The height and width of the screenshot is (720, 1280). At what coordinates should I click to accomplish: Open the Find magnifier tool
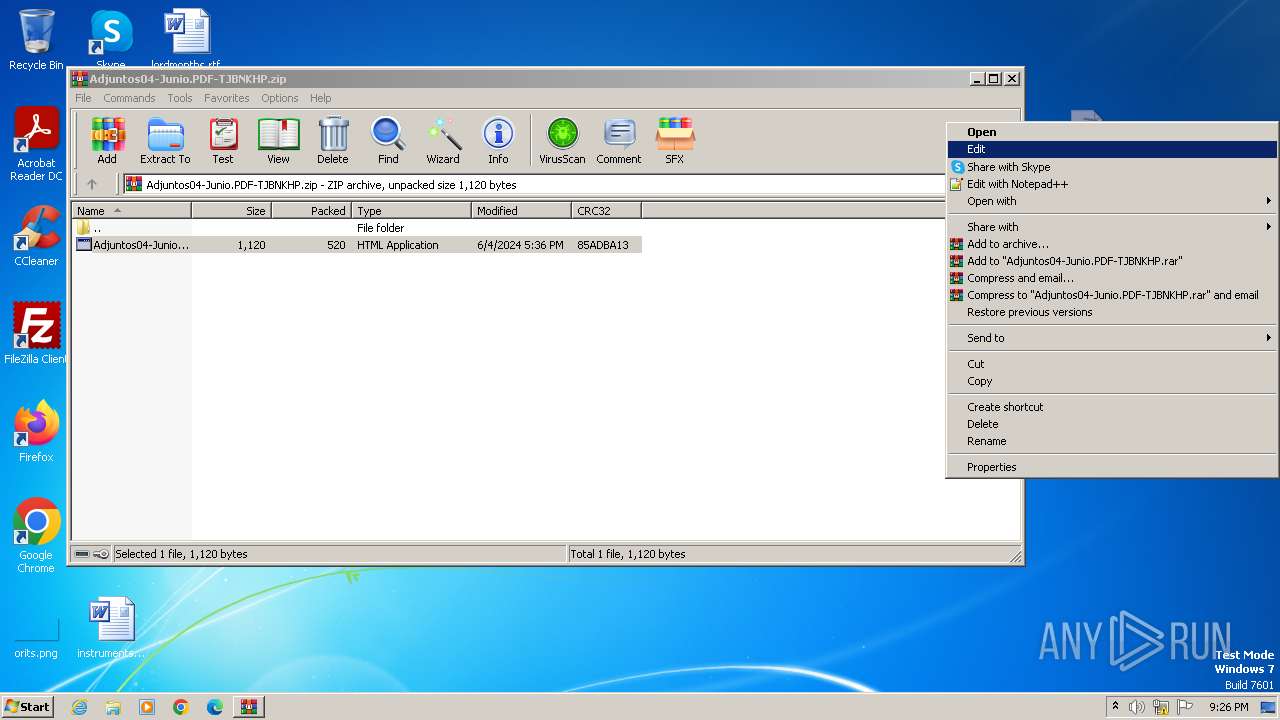(388, 141)
